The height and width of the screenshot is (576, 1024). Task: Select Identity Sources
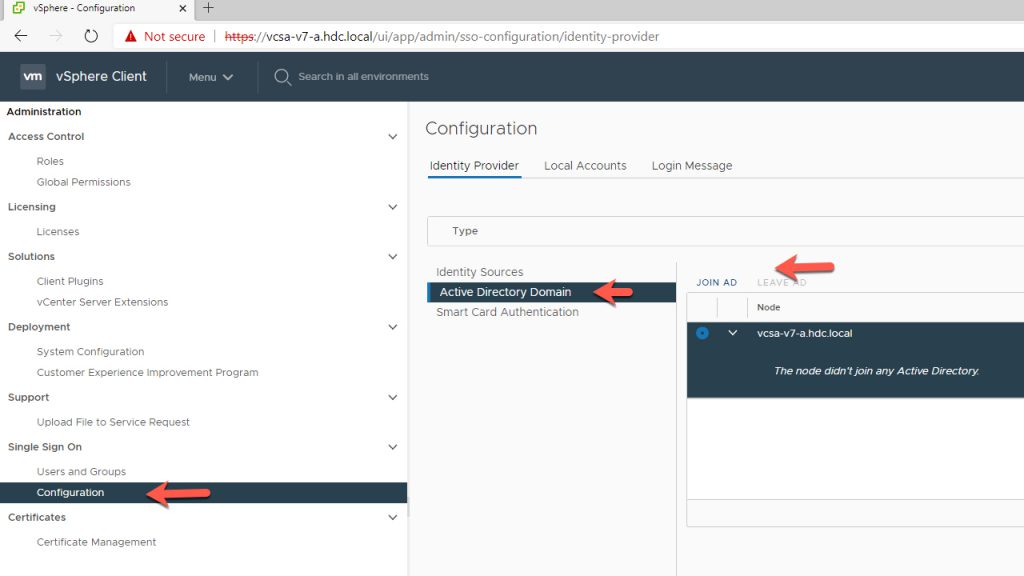tap(479, 272)
